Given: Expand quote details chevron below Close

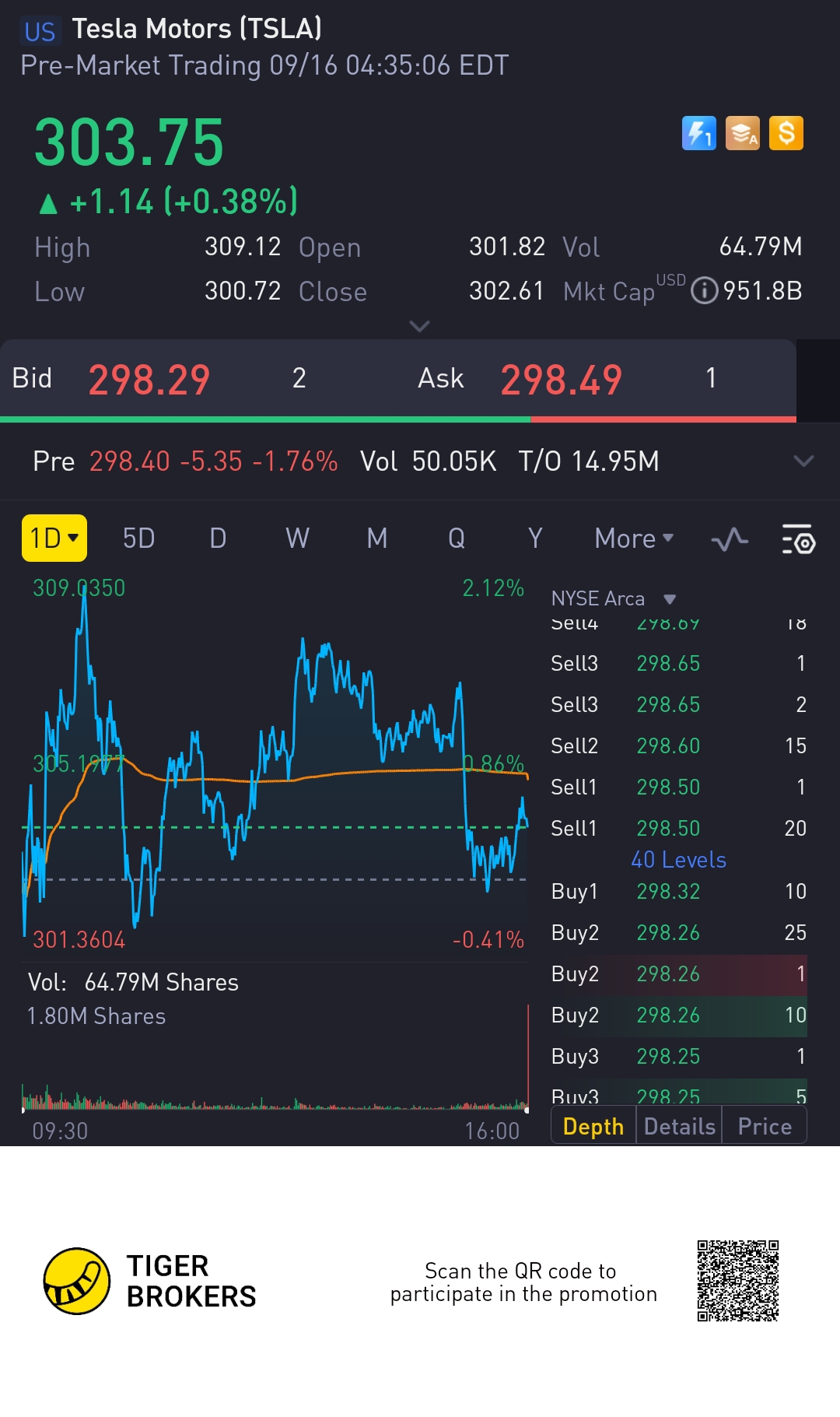Looking at the screenshot, I should pyautogui.click(x=419, y=326).
